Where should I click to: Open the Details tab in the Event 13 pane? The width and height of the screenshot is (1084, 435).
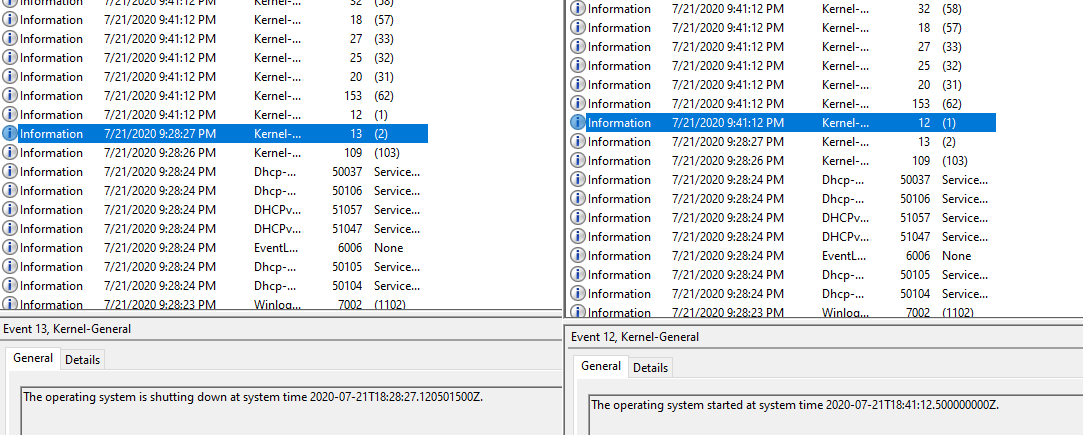click(x=83, y=360)
